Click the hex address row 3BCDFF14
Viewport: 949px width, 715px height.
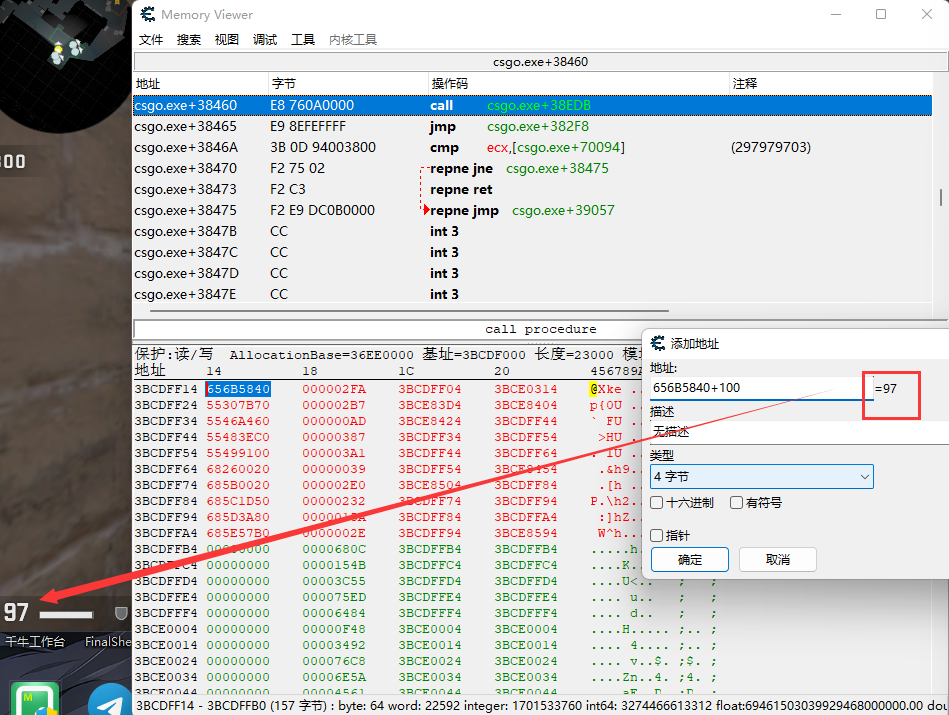166,389
